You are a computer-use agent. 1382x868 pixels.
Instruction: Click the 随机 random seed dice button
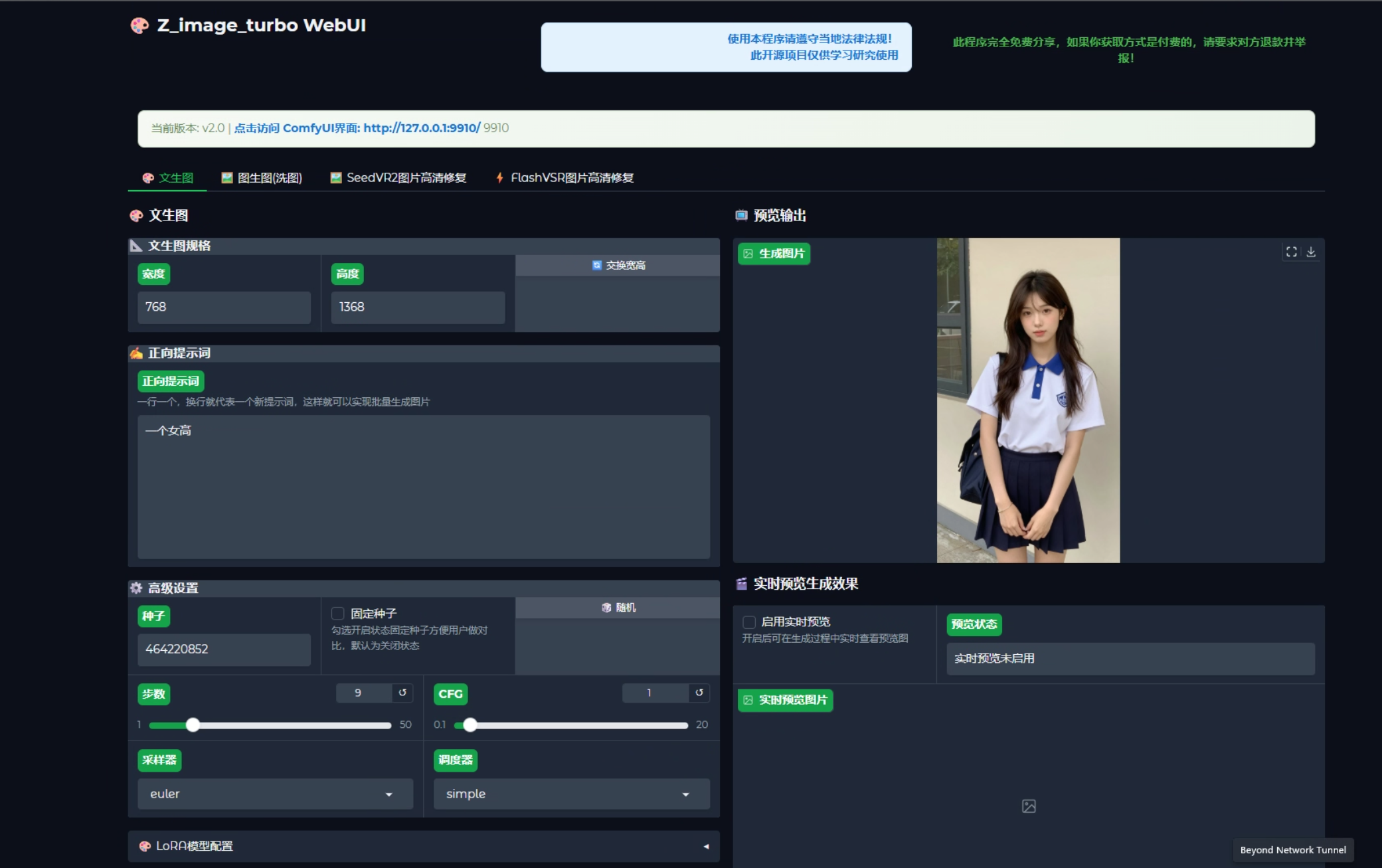(x=618, y=608)
